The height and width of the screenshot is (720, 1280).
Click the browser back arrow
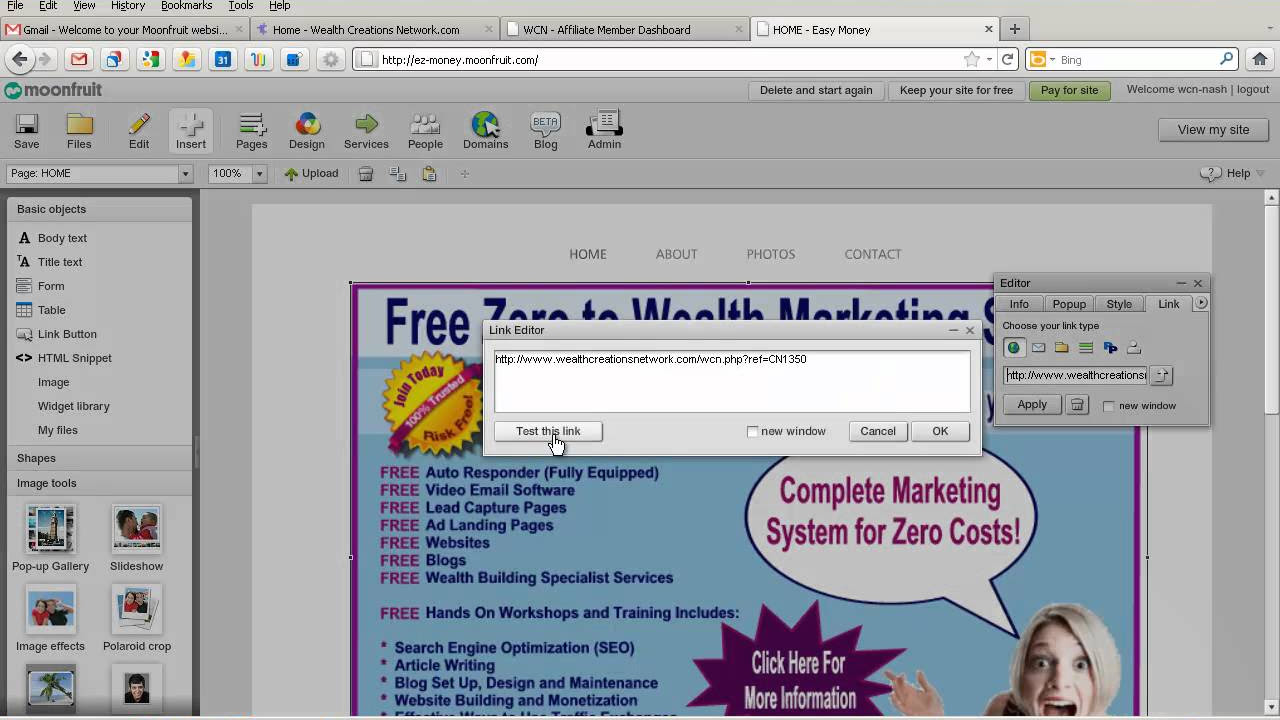click(20, 60)
